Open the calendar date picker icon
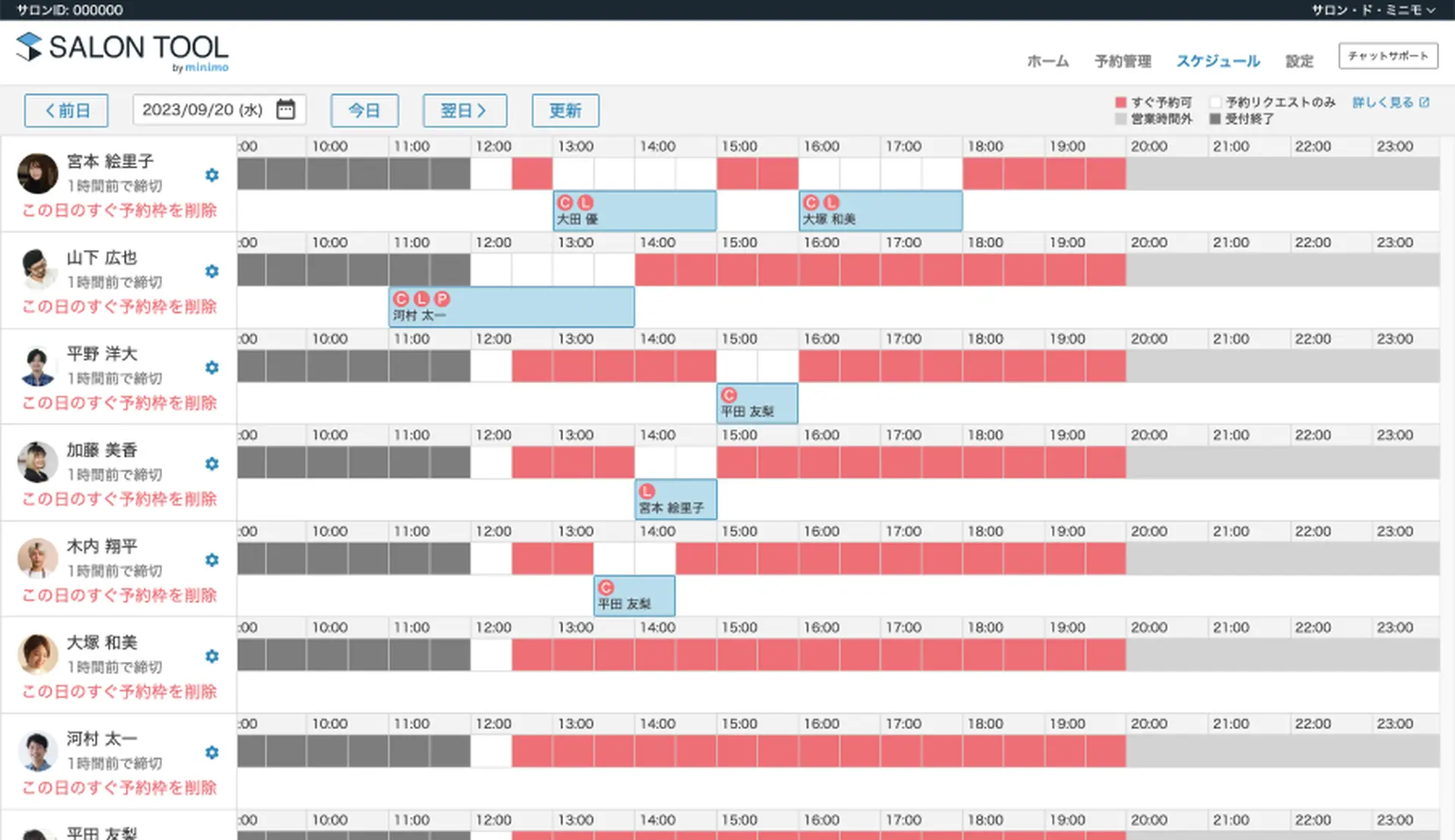The image size is (1455, 840). click(x=286, y=110)
